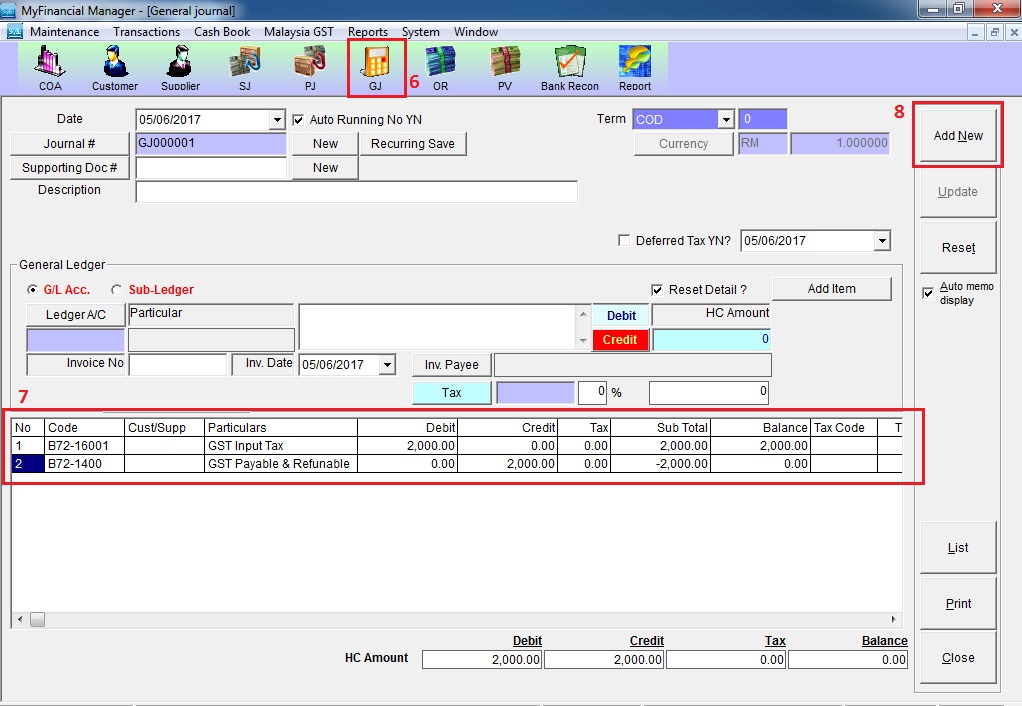Click the Add Item button
The height and width of the screenshot is (706, 1022).
point(831,289)
